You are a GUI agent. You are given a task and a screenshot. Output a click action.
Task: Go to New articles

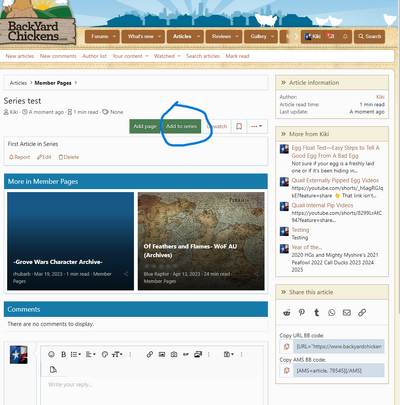pyautogui.click(x=20, y=56)
